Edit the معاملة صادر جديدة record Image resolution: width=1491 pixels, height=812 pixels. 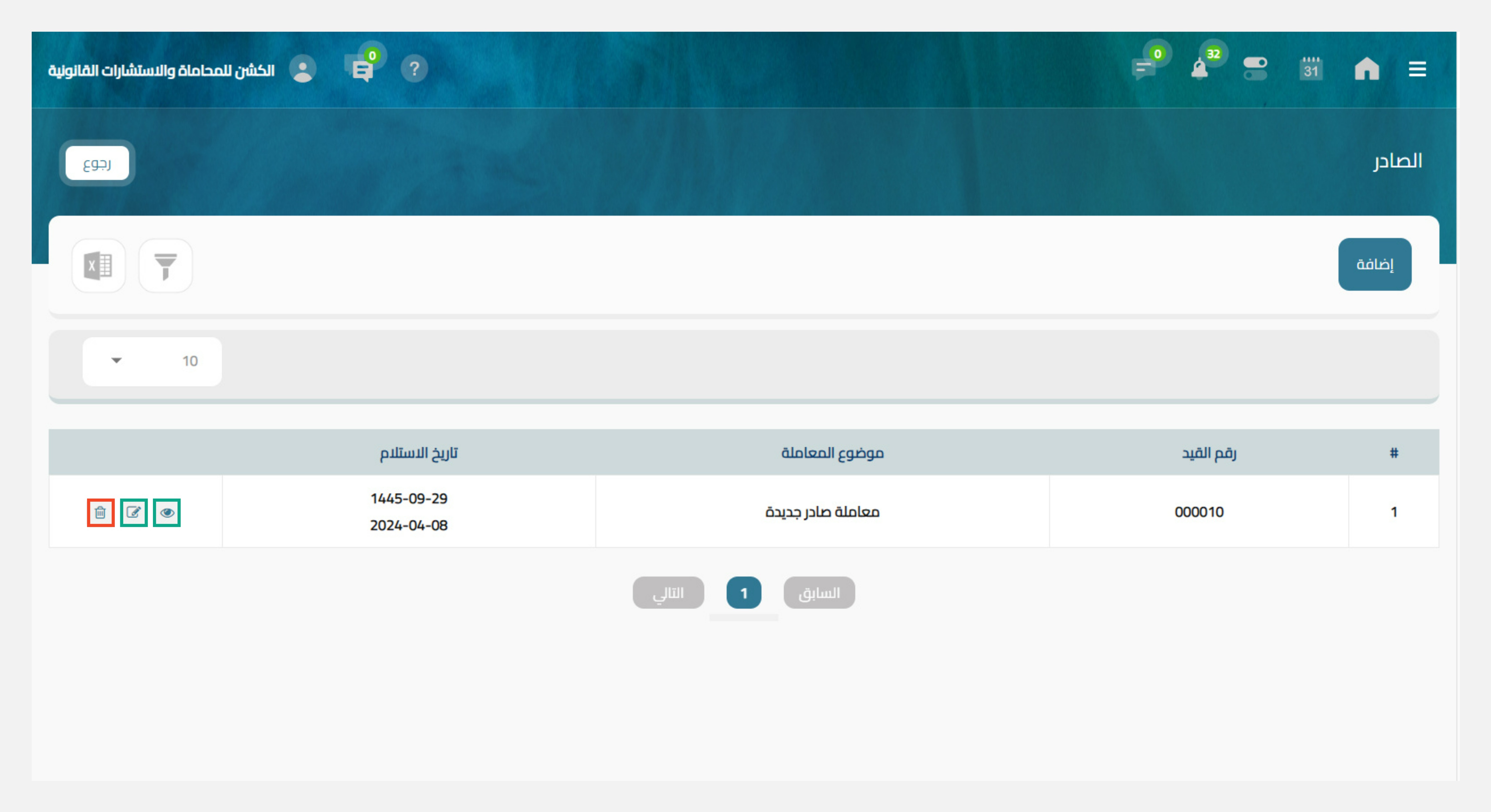(134, 512)
